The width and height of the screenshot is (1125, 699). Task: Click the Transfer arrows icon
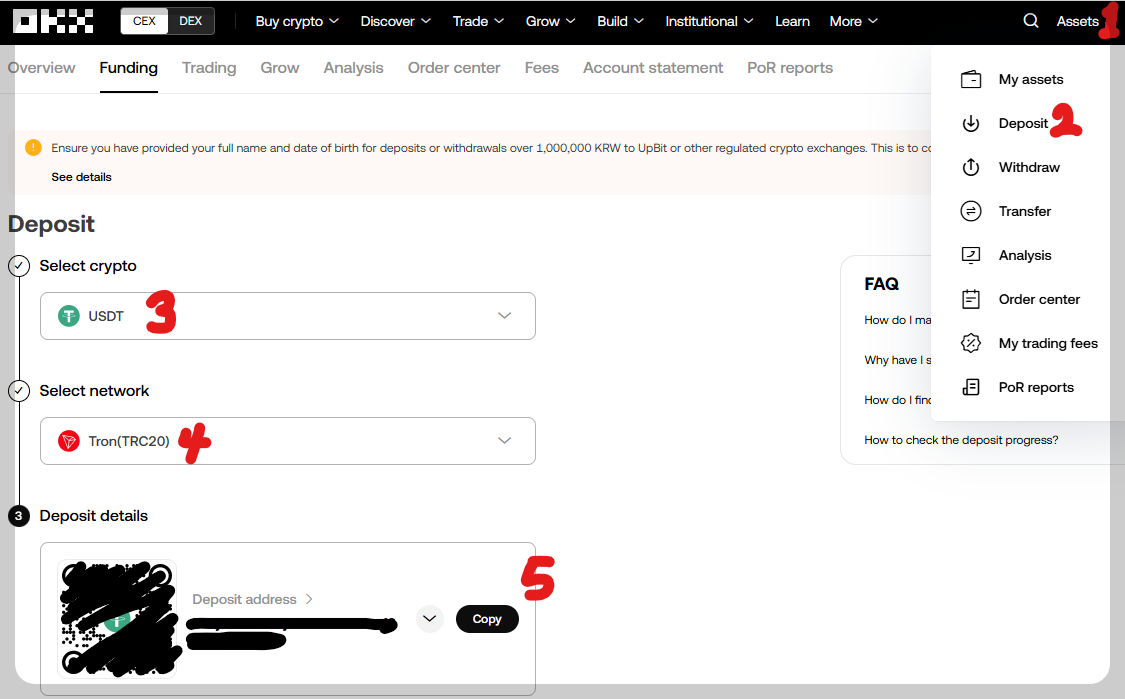[x=971, y=211]
